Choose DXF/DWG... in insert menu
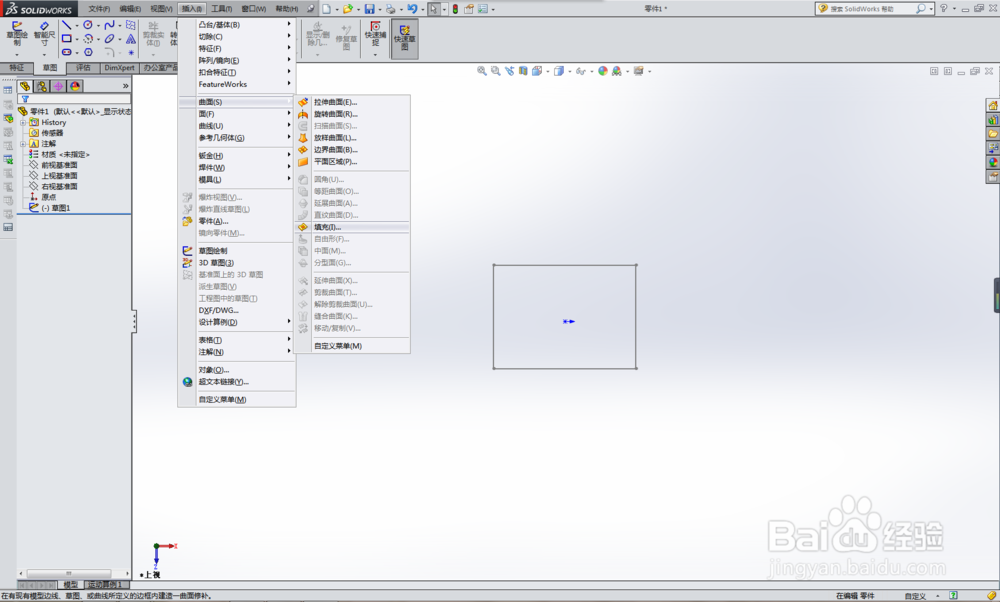The height and width of the screenshot is (602, 1000). pyautogui.click(x=237, y=311)
